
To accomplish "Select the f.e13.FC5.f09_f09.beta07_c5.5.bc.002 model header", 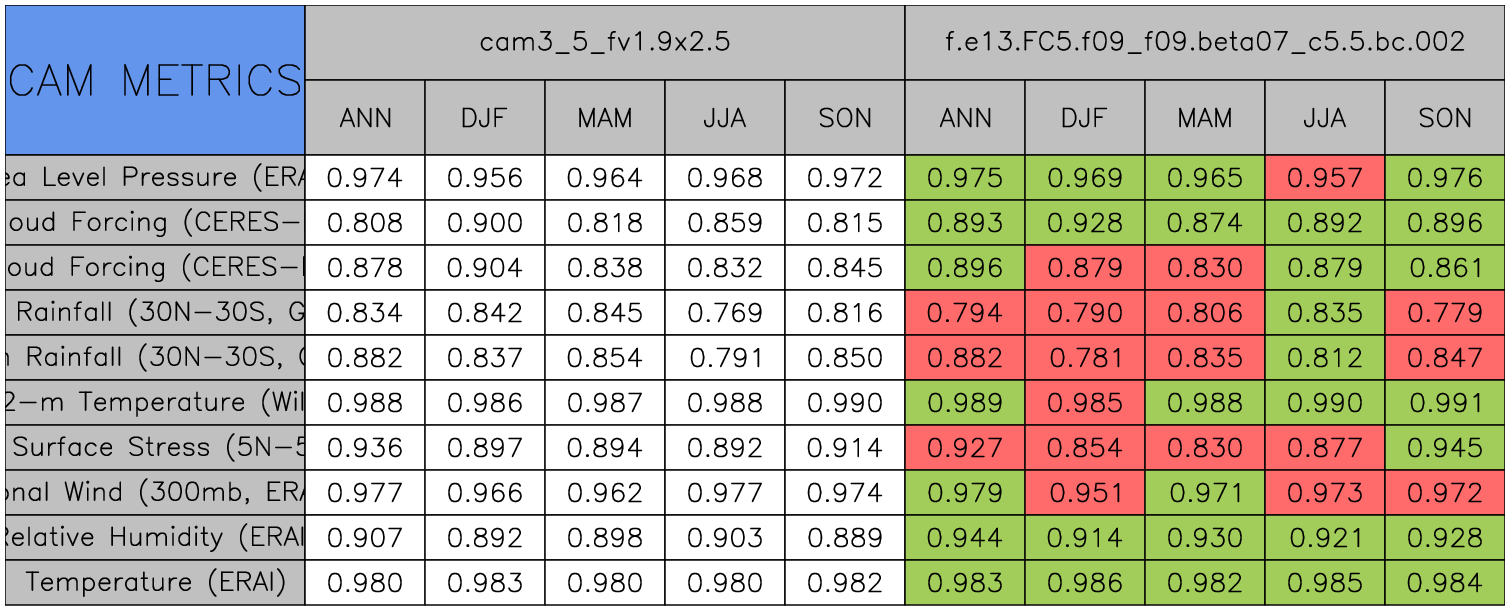I will tap(1205, 42).
